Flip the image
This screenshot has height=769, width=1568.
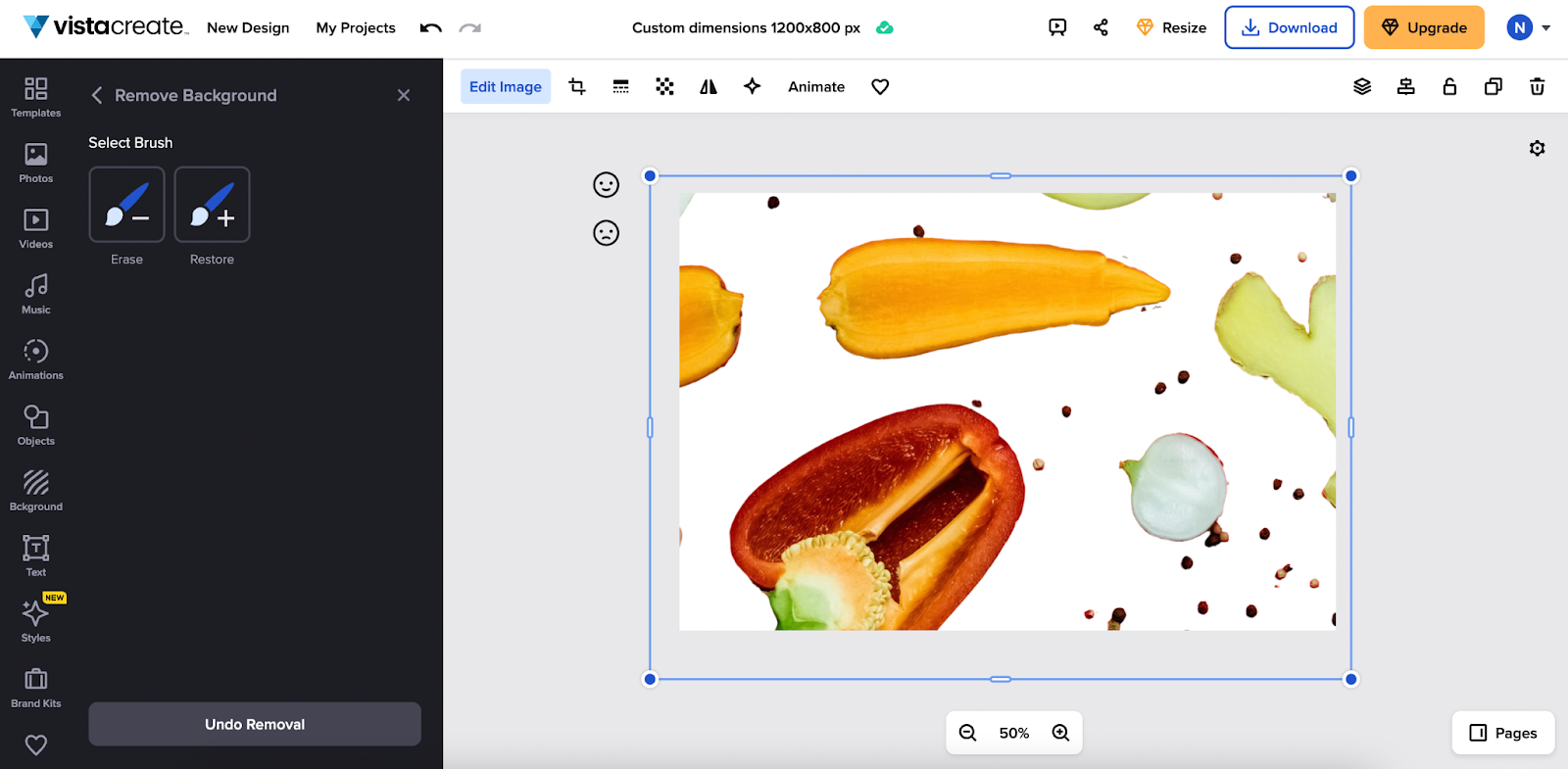tap(709, 86)
